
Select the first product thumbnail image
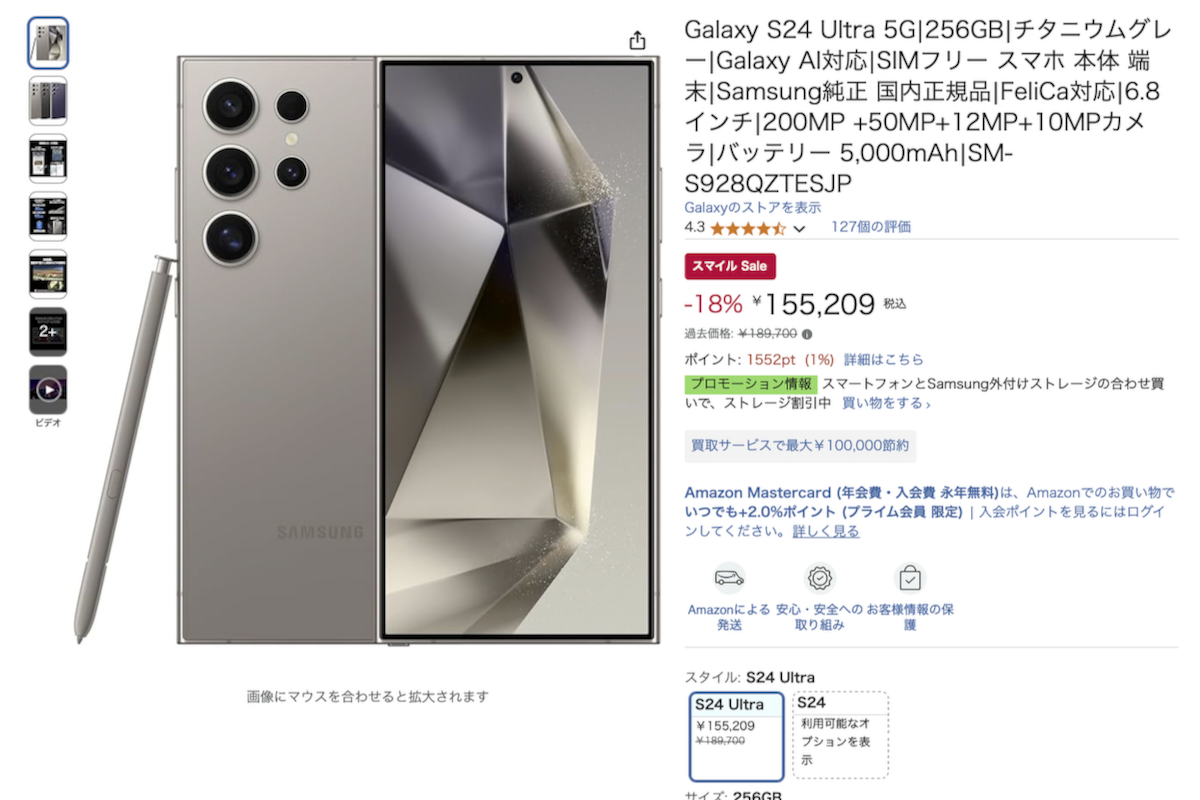pos(48,43)
